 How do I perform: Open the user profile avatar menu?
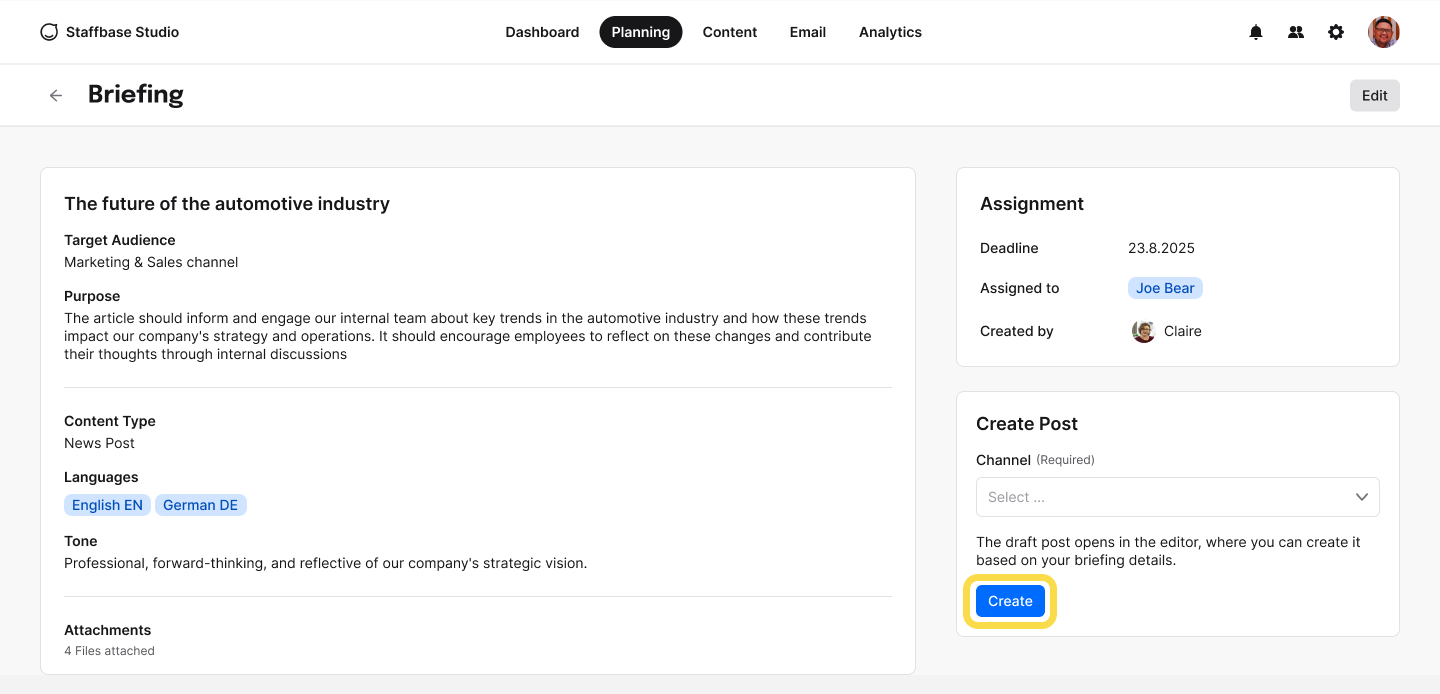coord(1384,32)
